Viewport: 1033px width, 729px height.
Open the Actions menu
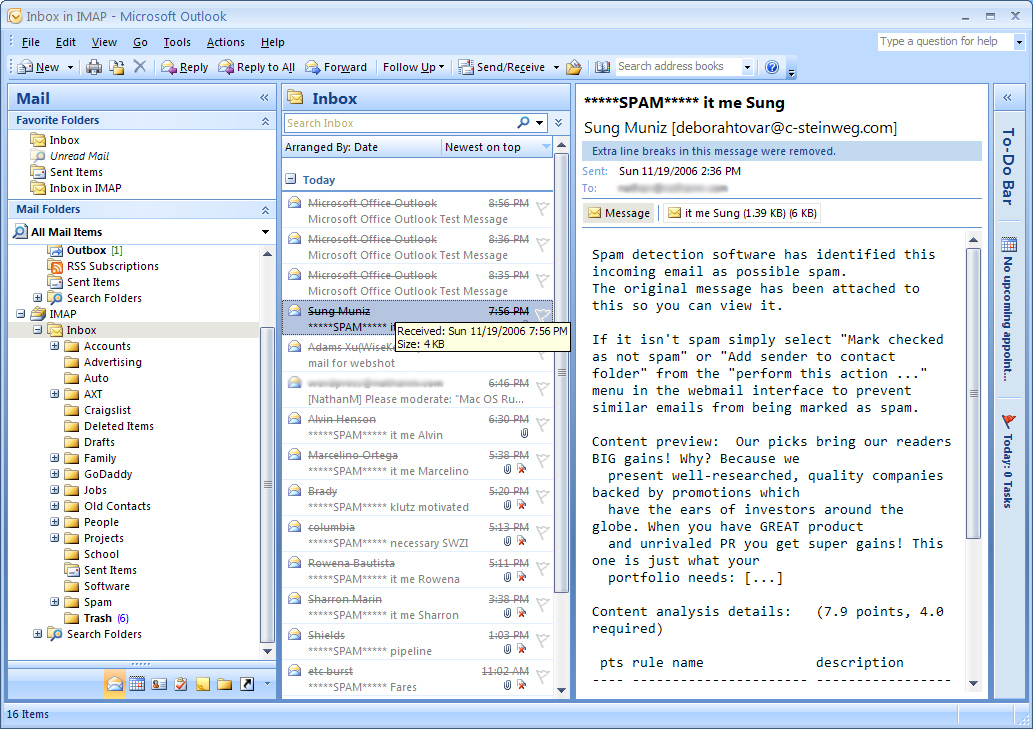(225, 42)
